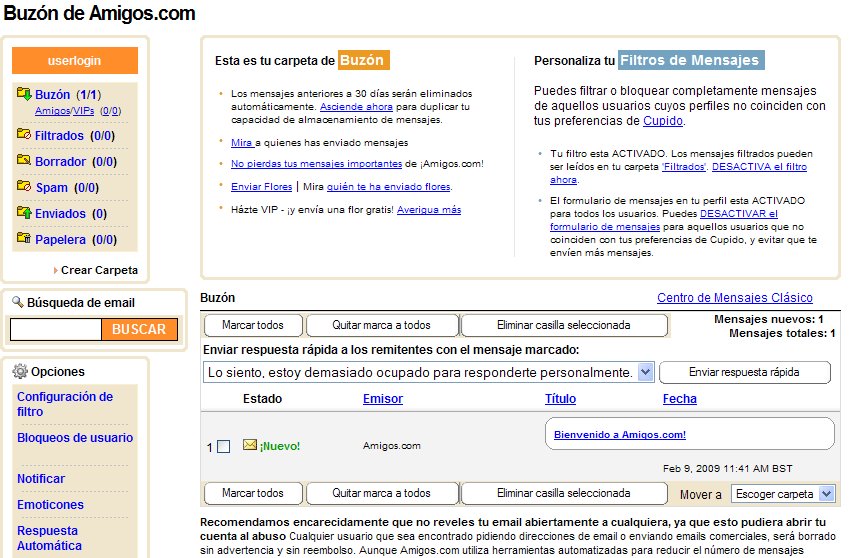Open Bloqueos de usuario option
This screenshot has height=558, width=861.
(x=75, y=438)
